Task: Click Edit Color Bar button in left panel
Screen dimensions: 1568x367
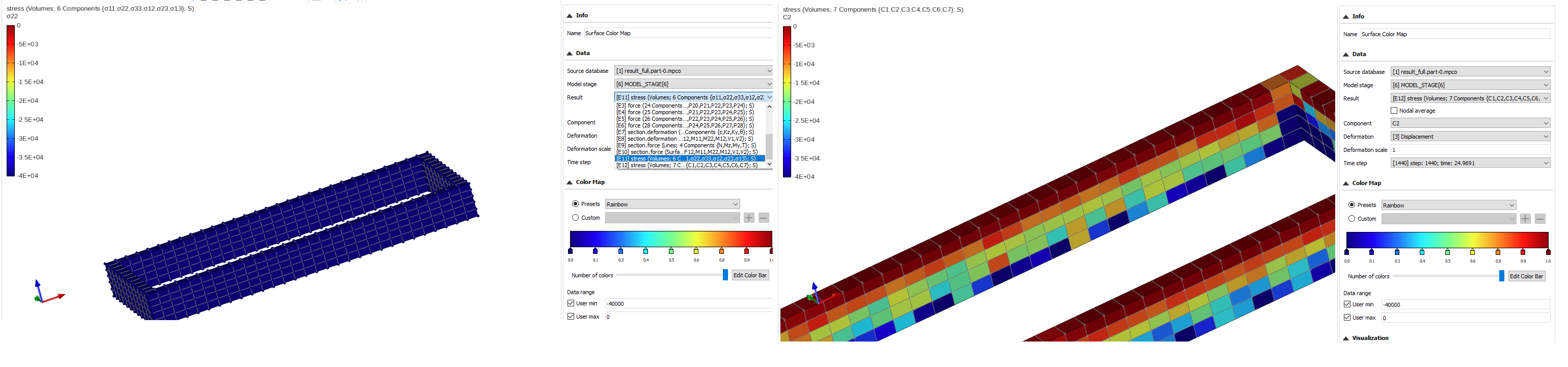Action: tap(750, 275)
